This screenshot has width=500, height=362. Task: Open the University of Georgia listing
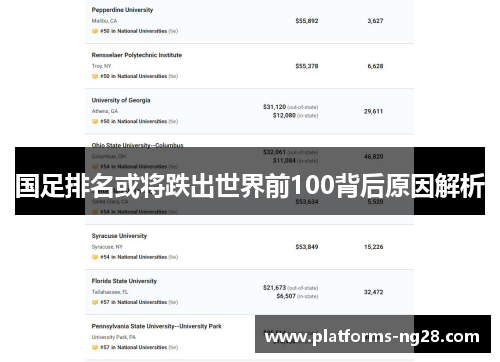[121, 100]
